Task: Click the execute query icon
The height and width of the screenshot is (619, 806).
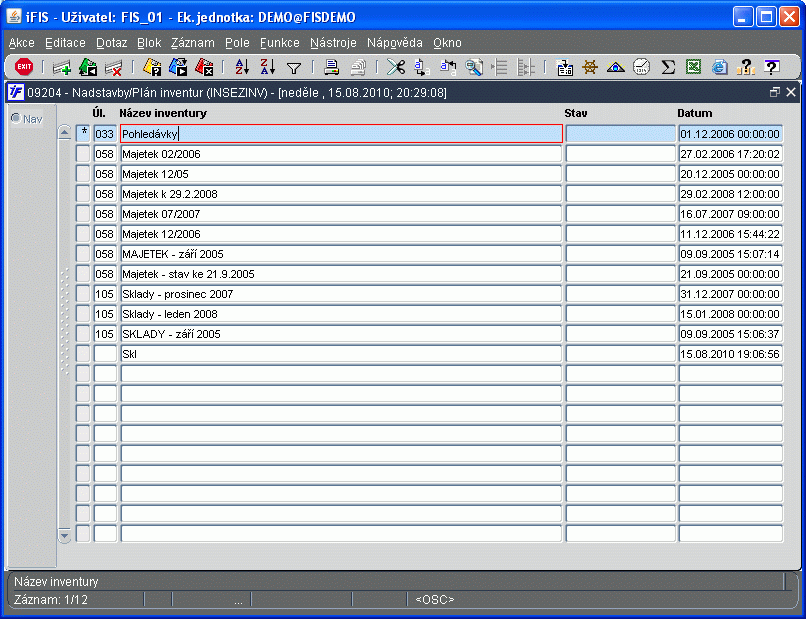Action: tap(178, 67)
